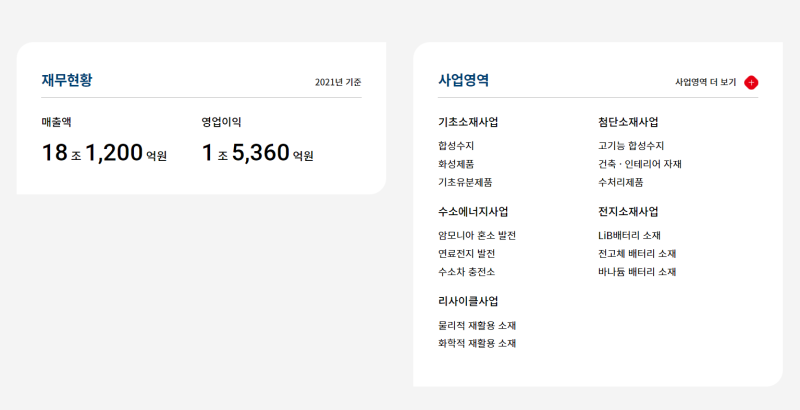Click the 전지소재사업 category heading
This screenshot has height=410, width=800.
628,212
